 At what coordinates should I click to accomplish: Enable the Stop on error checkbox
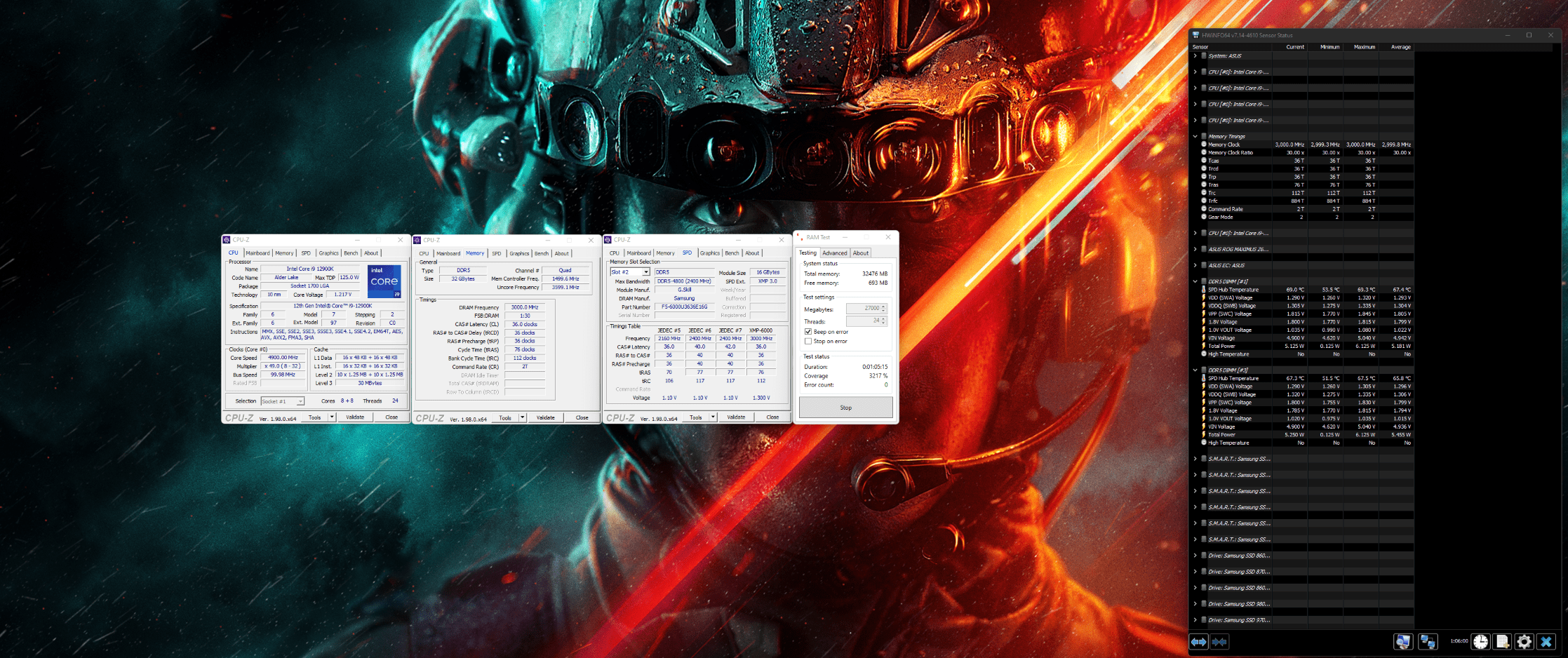point(808,342)
